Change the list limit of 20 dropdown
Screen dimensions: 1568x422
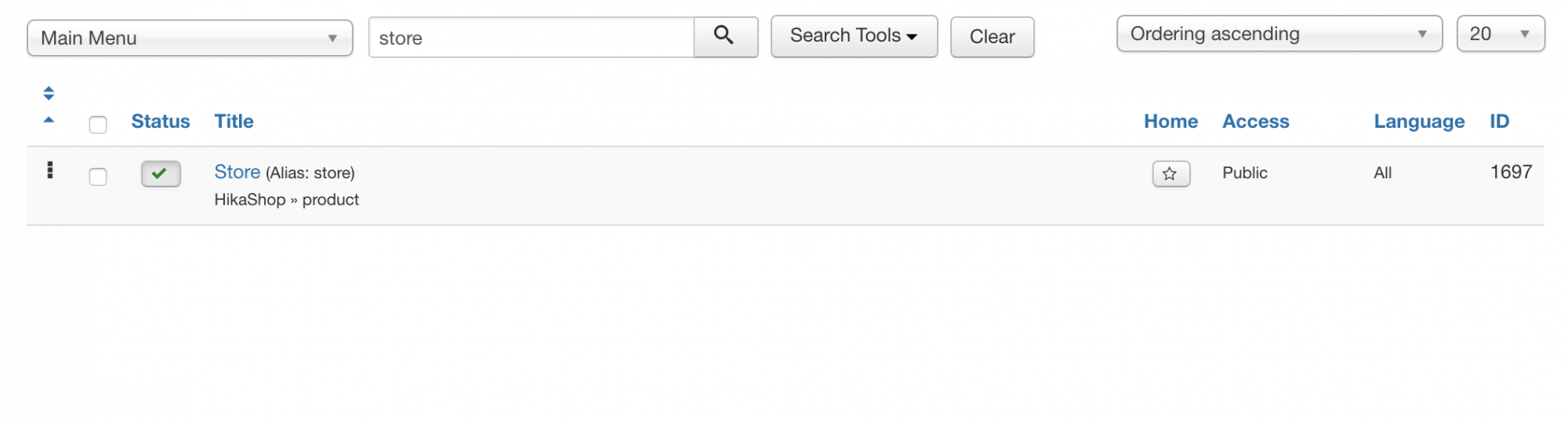(x=1500, y=34)
